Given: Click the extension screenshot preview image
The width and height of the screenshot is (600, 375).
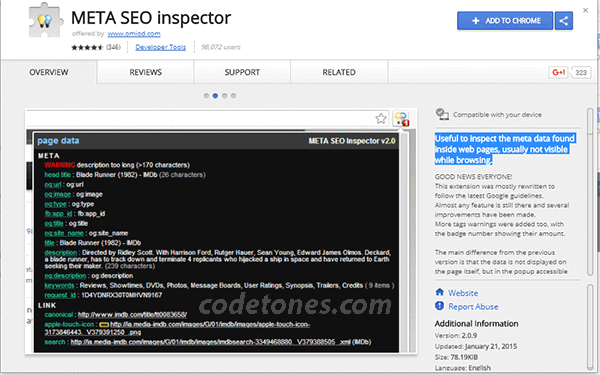Looking at the screenshot, I should pyautogui.click(x=221, y=232).
